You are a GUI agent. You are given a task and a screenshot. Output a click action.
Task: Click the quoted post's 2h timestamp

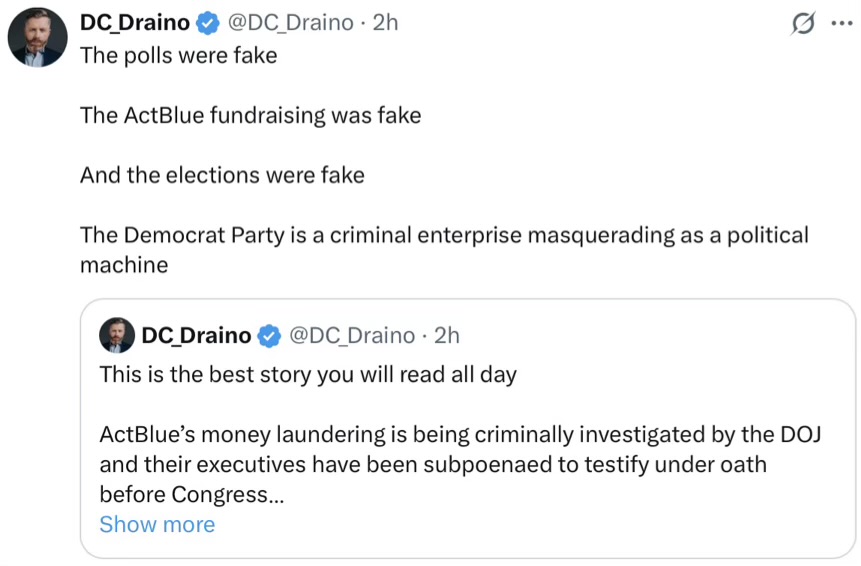[x=446, y=335]
